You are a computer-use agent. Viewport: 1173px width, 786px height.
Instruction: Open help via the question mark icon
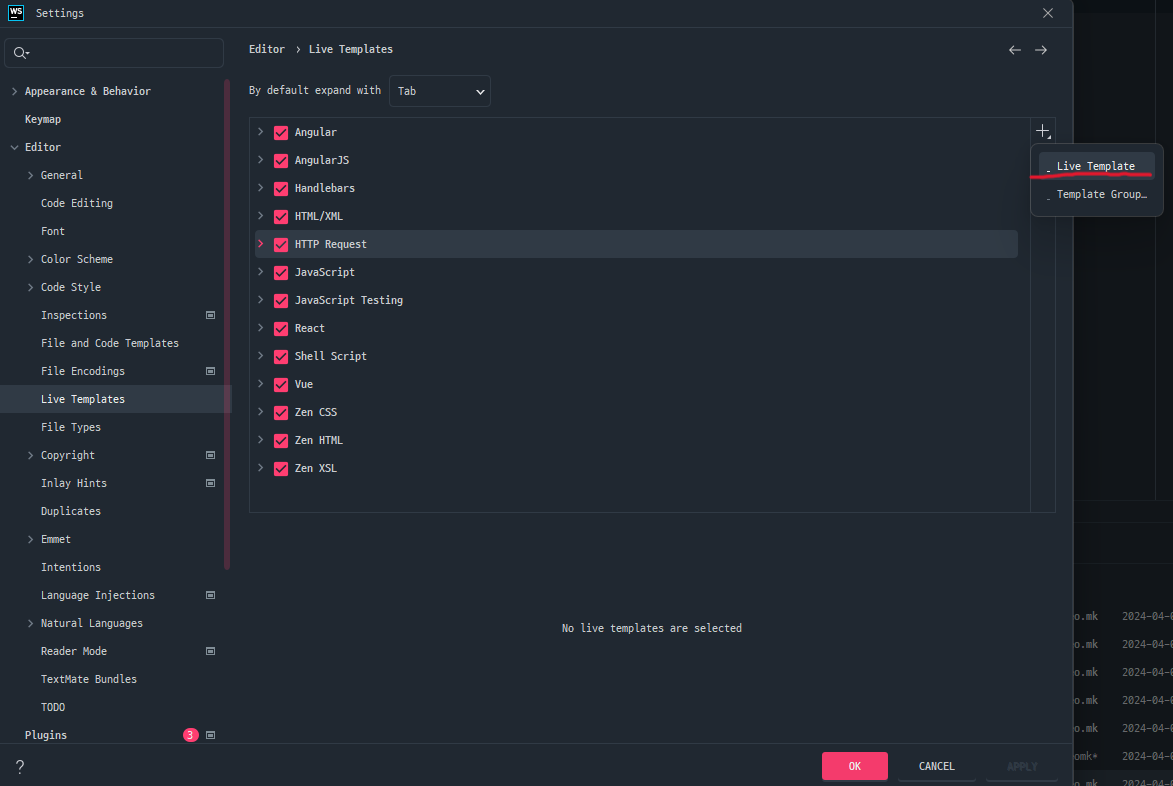[x=20, y=766]
